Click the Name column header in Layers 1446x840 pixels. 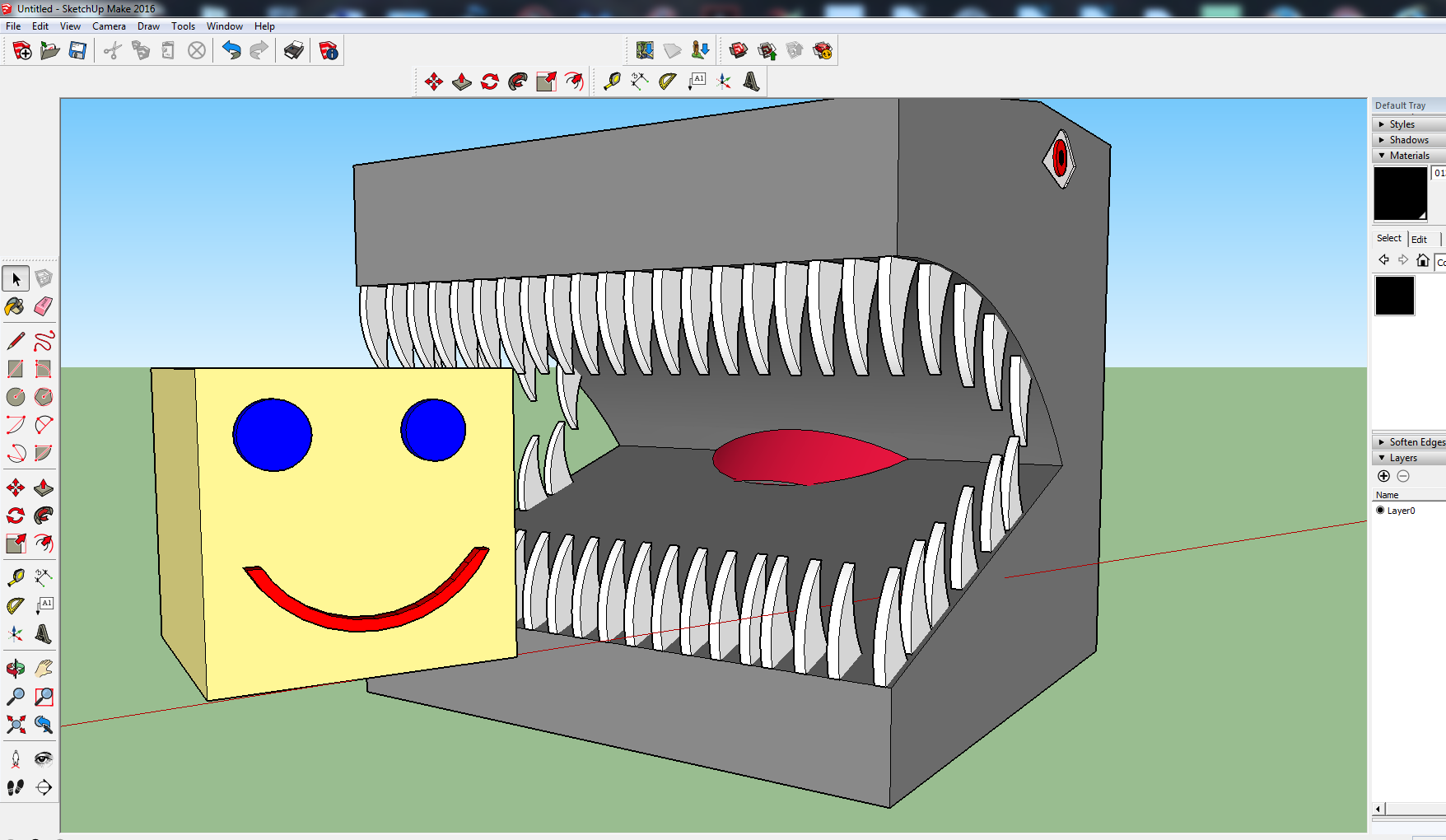(1388, 495)
